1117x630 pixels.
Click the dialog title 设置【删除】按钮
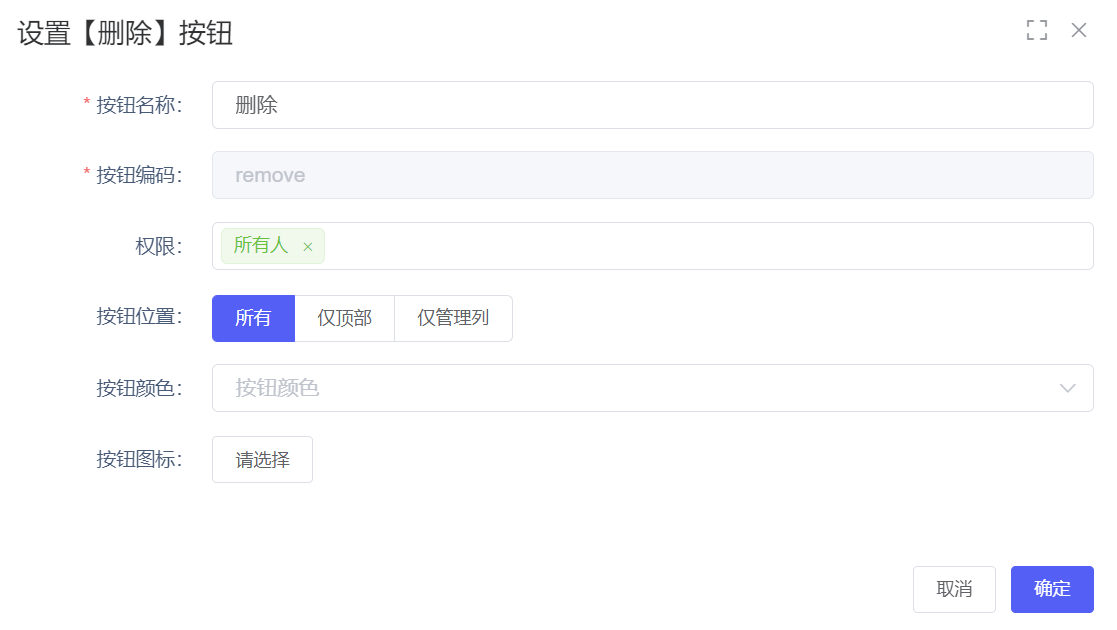coord(125,33)
